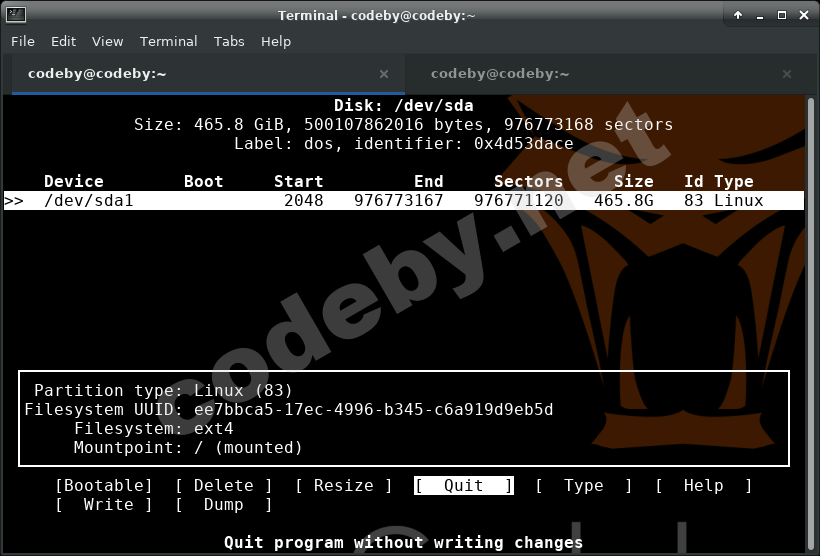This screenshot has width=820, height=556.
Task: Click the 'Mountpoint: / (mounted)' line
Action: pos(188,447)
